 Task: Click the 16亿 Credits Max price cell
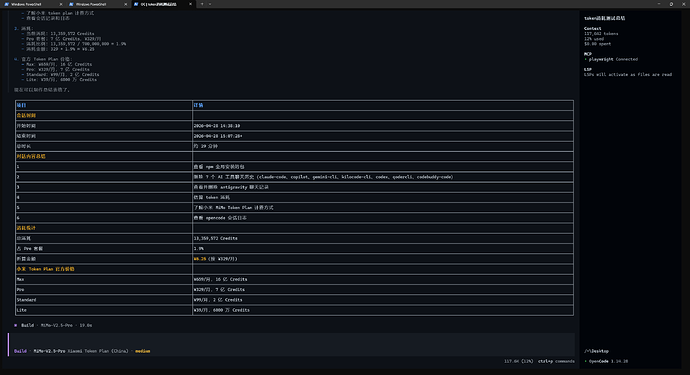[383, 279]
